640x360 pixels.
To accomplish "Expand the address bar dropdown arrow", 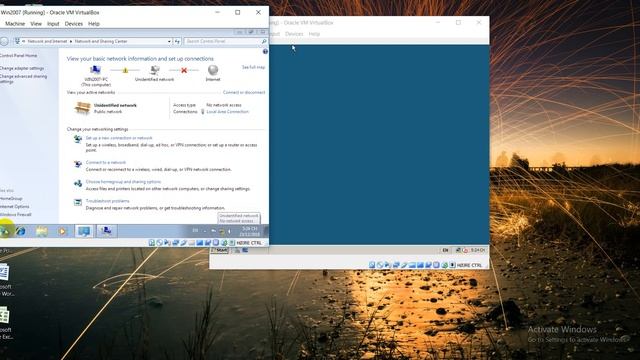I will pyautogui.click(x=169, y=41).
